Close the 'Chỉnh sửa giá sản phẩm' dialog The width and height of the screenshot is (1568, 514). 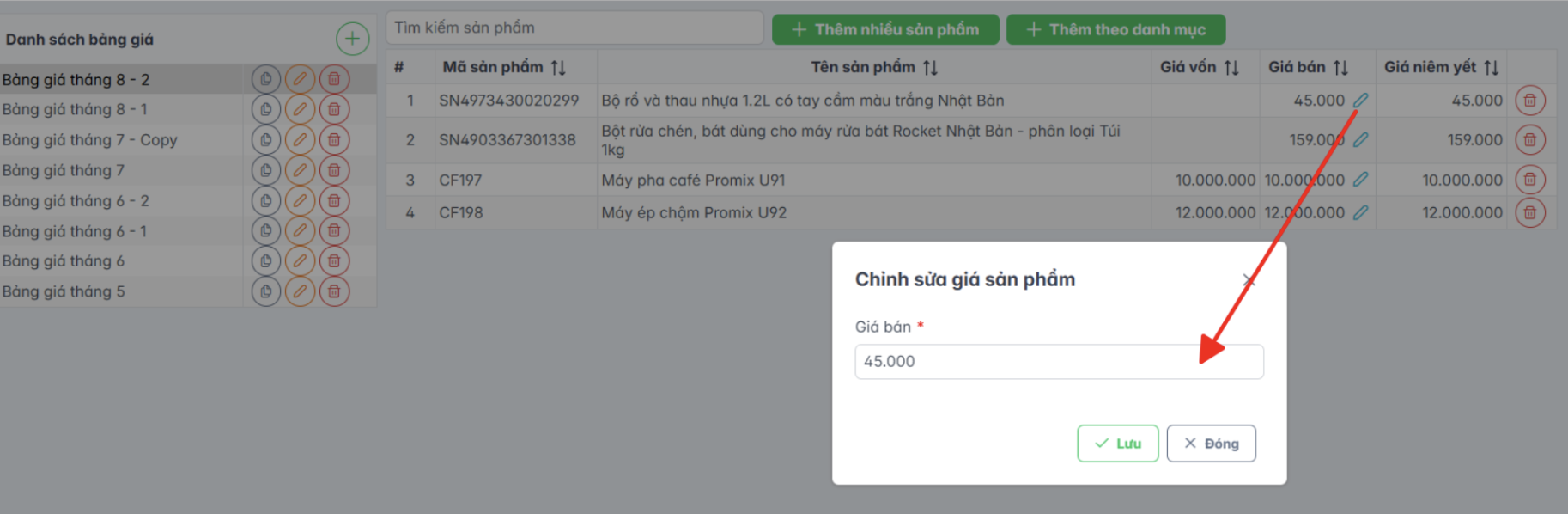point(1249,280)
